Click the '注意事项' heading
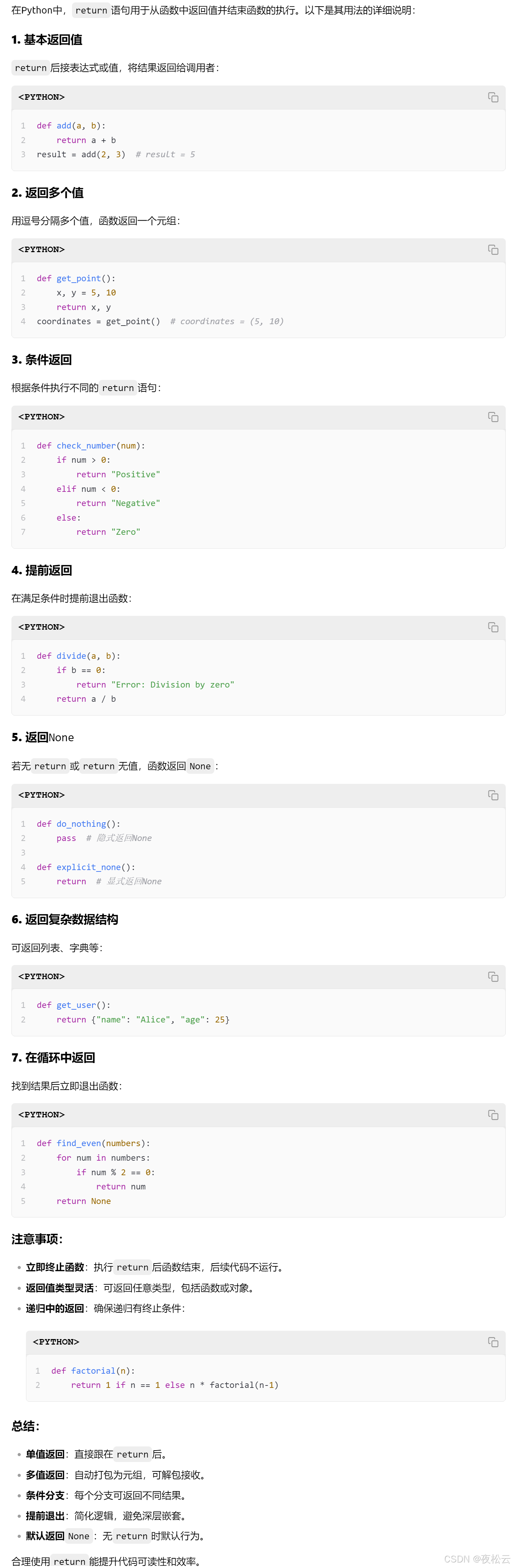The image size is (512, 1568). tap(37, 1239)
